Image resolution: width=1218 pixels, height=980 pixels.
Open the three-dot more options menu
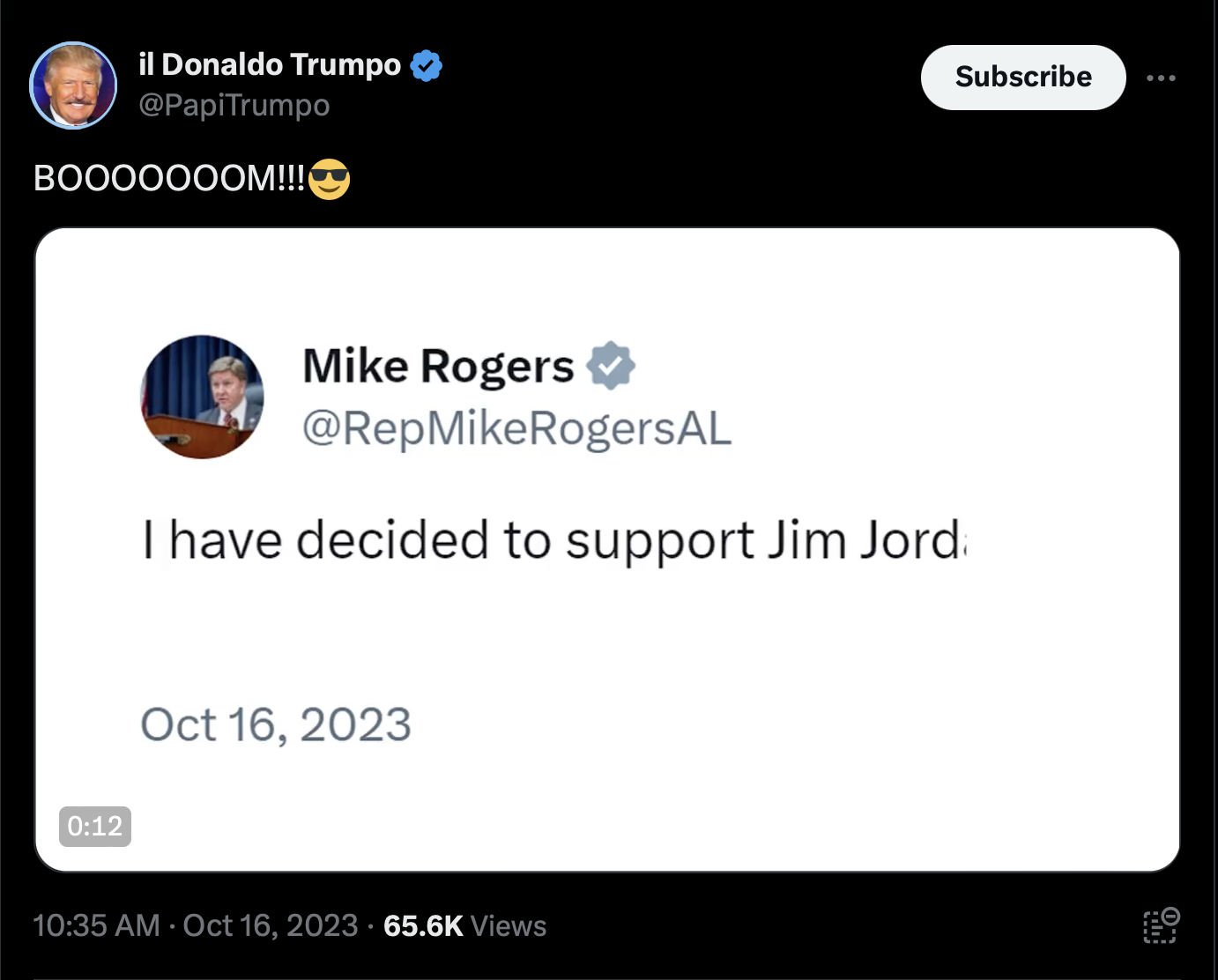tap(1161, 78)
